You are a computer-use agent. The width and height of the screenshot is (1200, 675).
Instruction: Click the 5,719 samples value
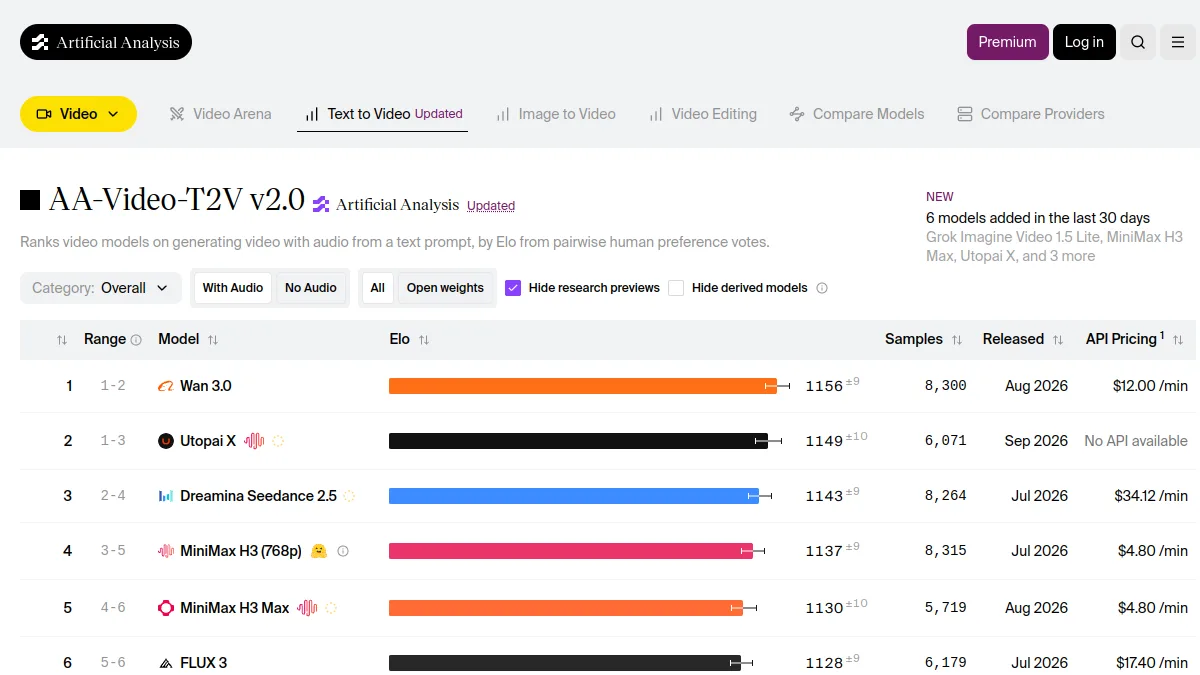pyautogui.click(x=946, y=608)
